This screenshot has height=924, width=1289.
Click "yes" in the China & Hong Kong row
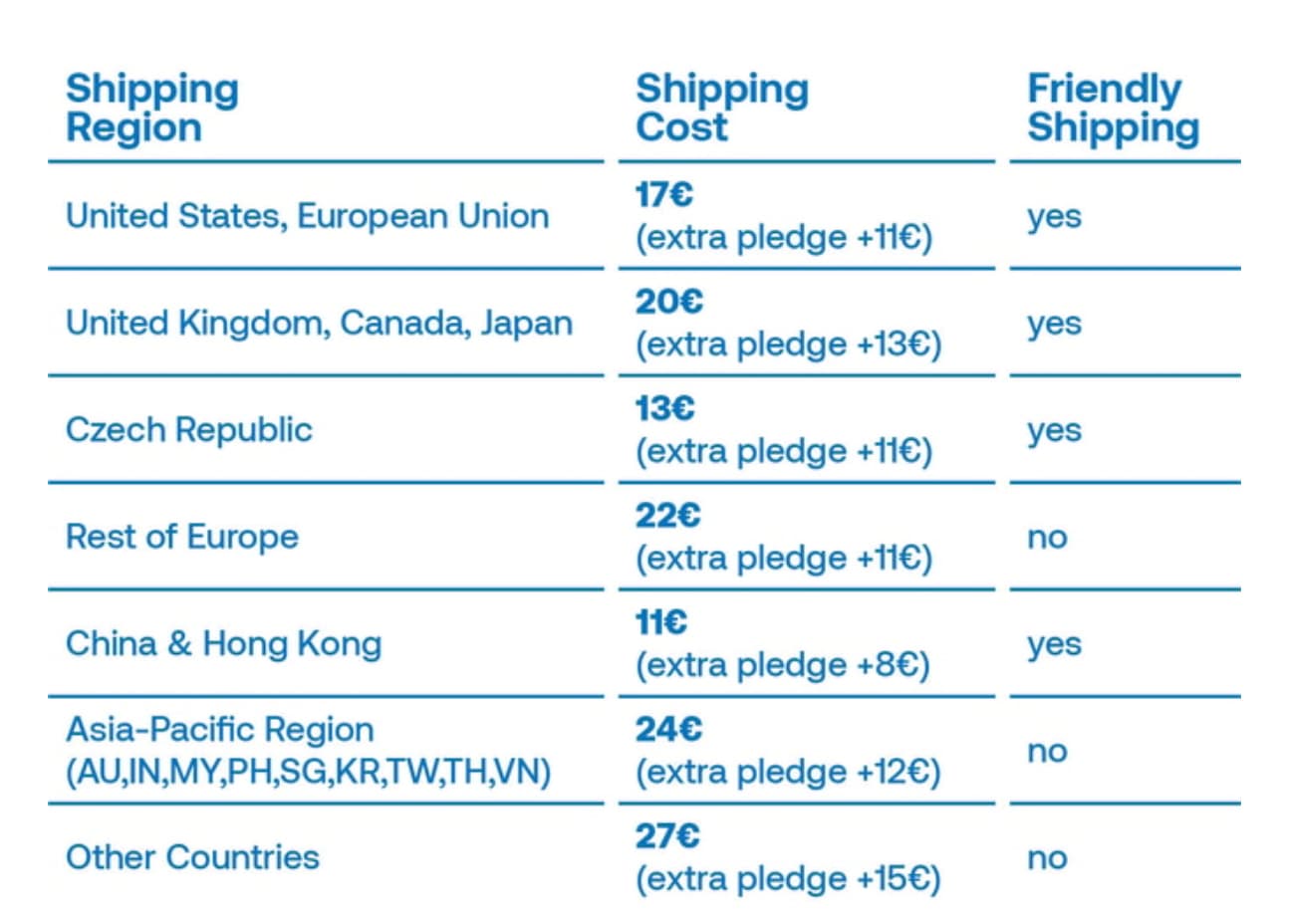pyautogui.click(x=1054, y=645)
